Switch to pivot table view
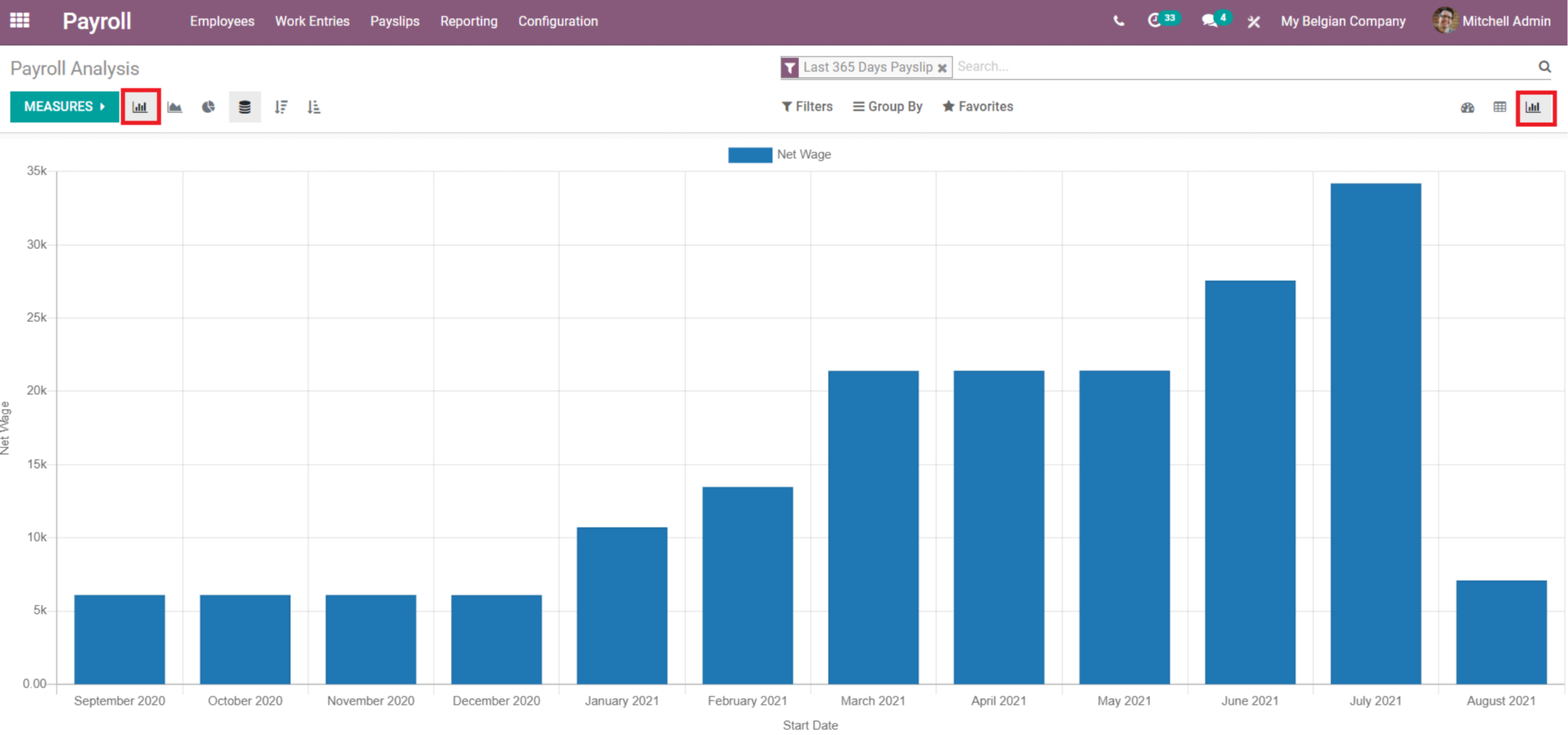Screen dimensions: 1568x735 1500,107
